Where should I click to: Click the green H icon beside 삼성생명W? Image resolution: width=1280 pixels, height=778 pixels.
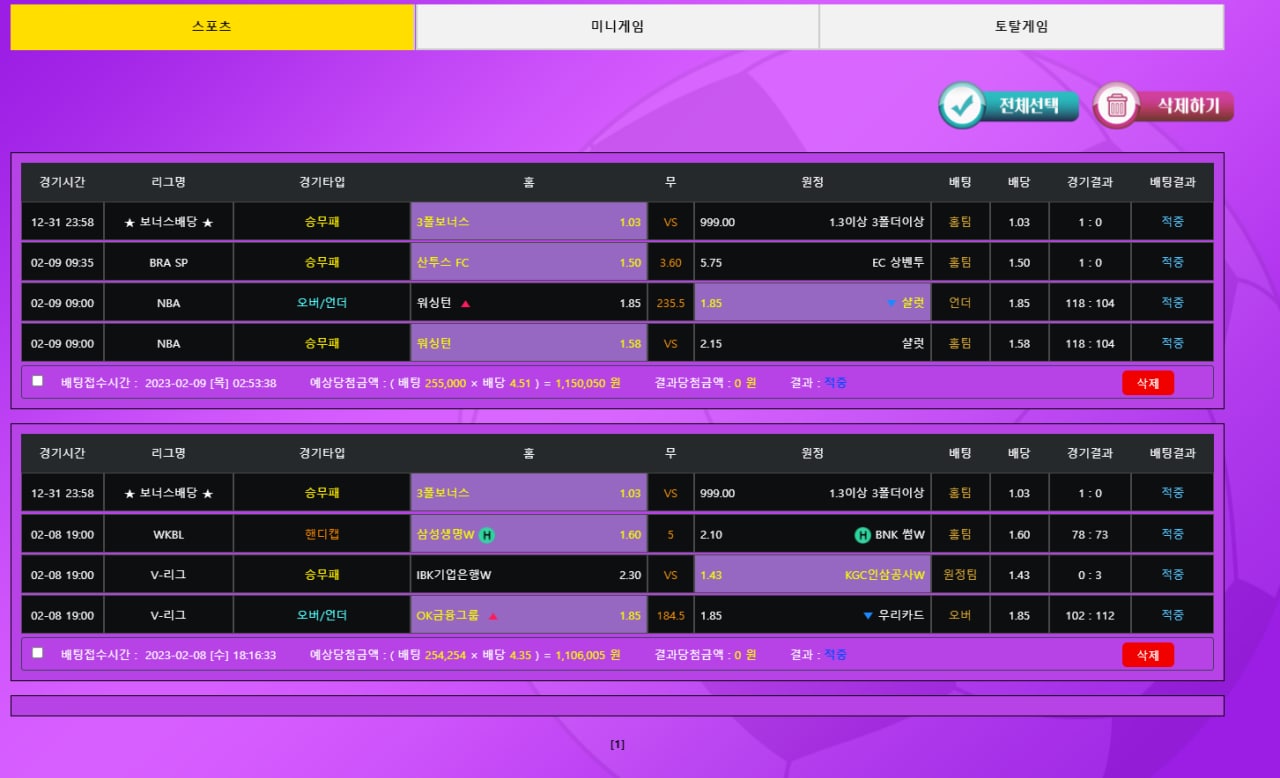486,535
